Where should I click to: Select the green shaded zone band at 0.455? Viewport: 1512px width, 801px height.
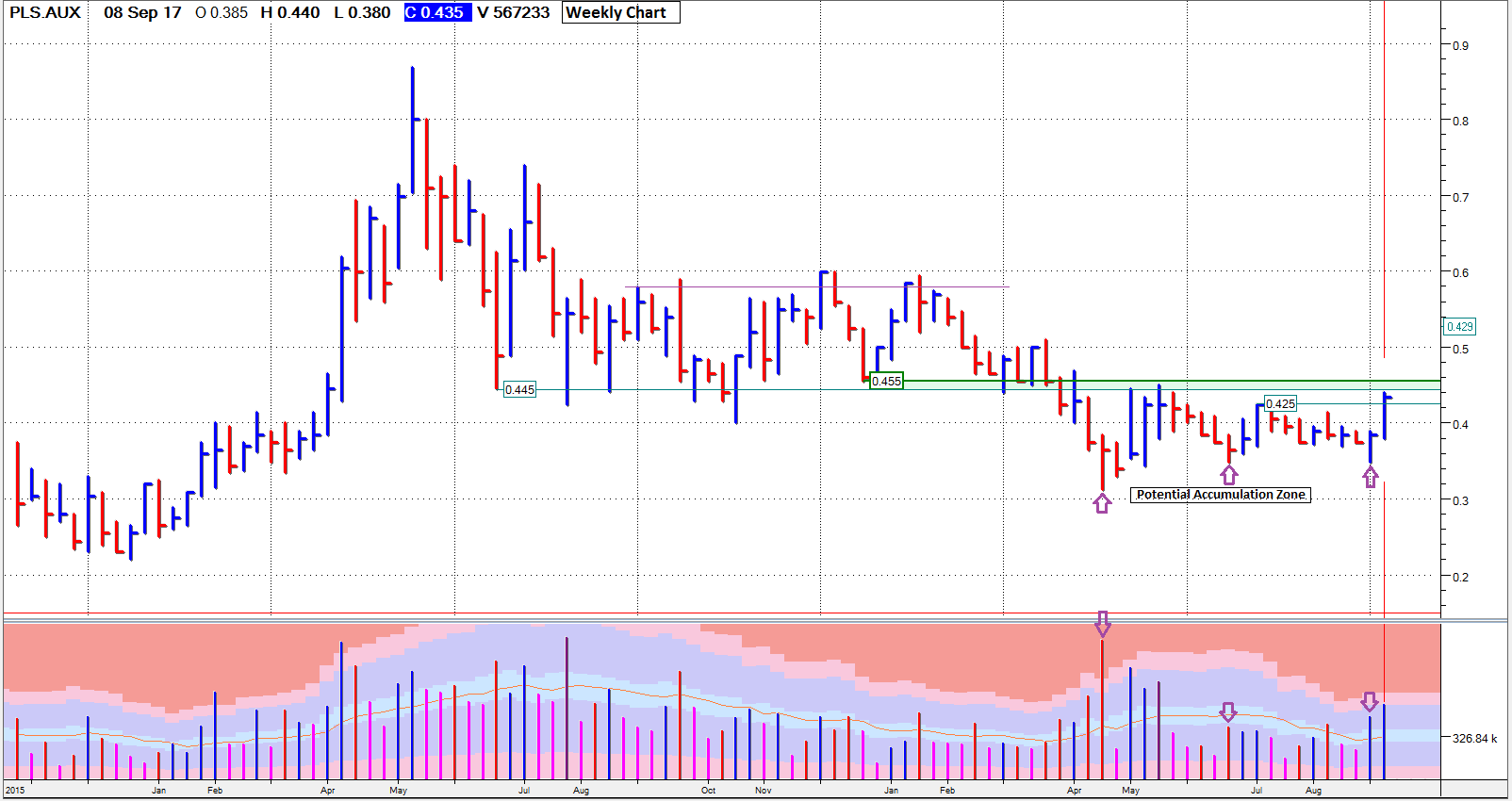click(1172, 384)
